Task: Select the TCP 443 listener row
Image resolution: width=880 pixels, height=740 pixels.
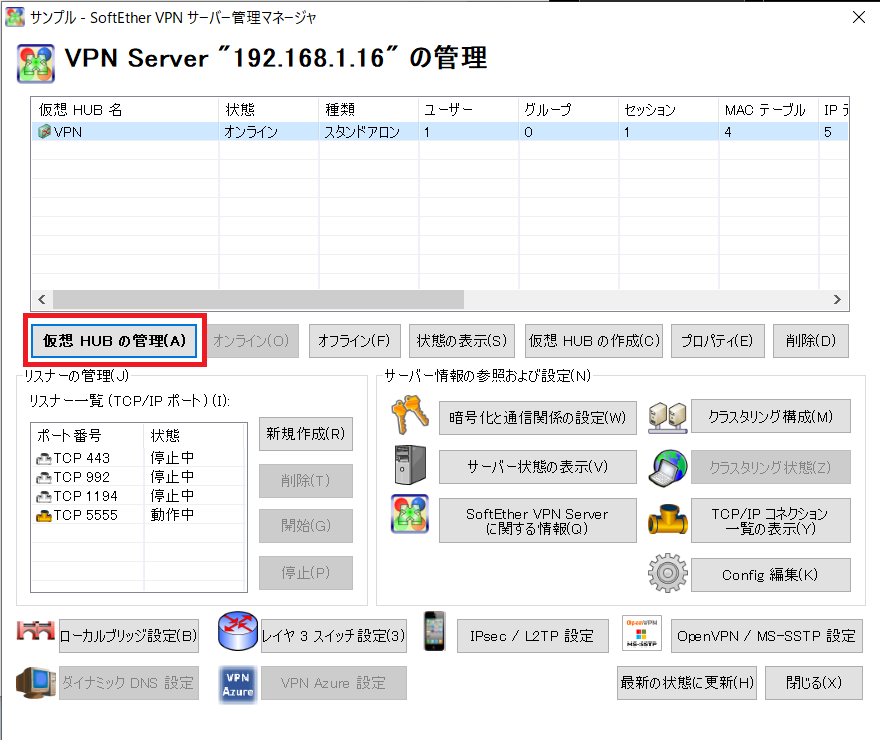Action: (139, 458)
